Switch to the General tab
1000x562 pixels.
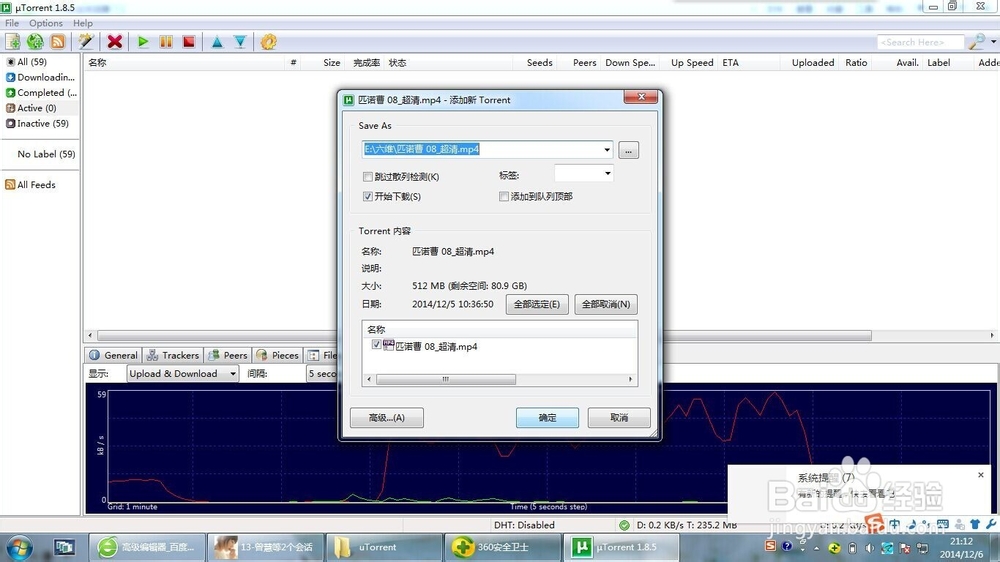tap(113, 355)
